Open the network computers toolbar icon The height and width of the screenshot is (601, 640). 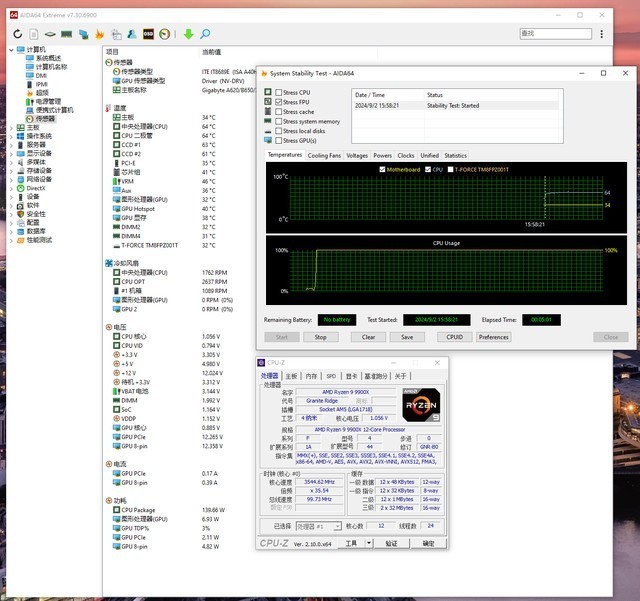click(x=83, y=34)
